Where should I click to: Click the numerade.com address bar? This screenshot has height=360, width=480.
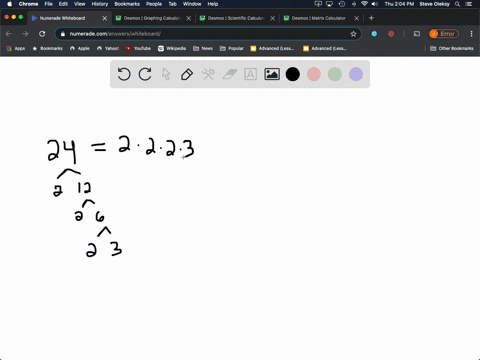coord(207,34)
